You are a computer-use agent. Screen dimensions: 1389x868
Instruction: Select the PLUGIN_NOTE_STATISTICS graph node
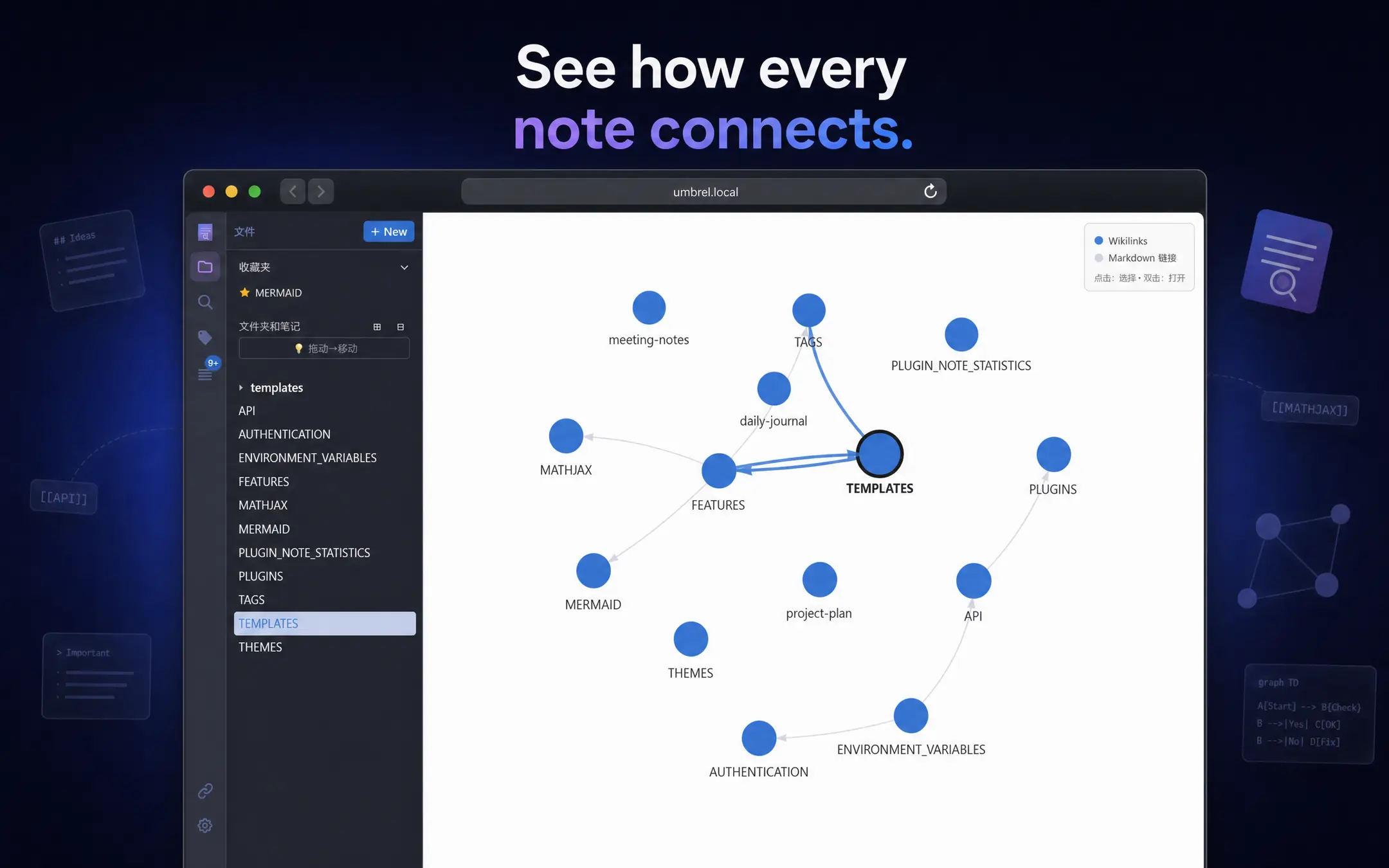[x=961, y=335]
